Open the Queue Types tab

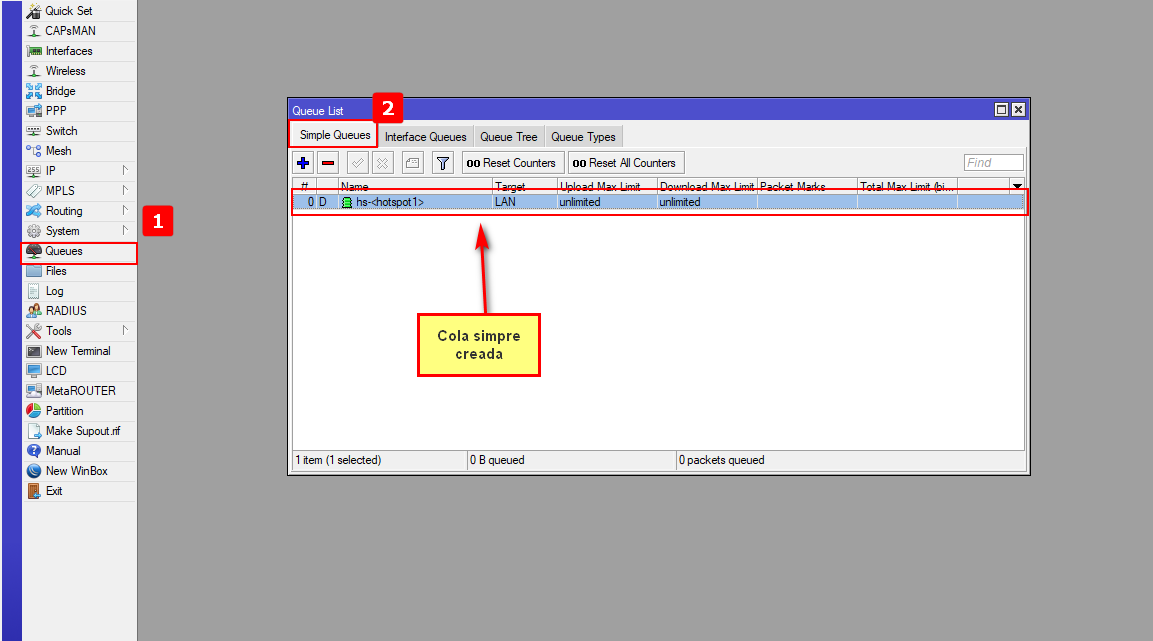click(583, 137)
